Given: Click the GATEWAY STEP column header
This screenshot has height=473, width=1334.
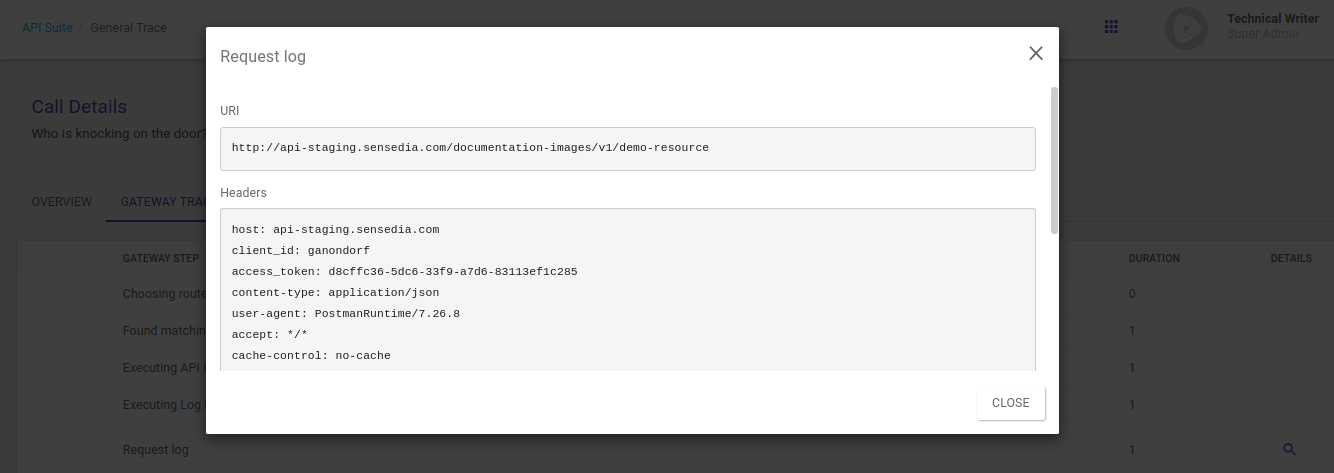Looking at the screenshot, I should 161,258.
